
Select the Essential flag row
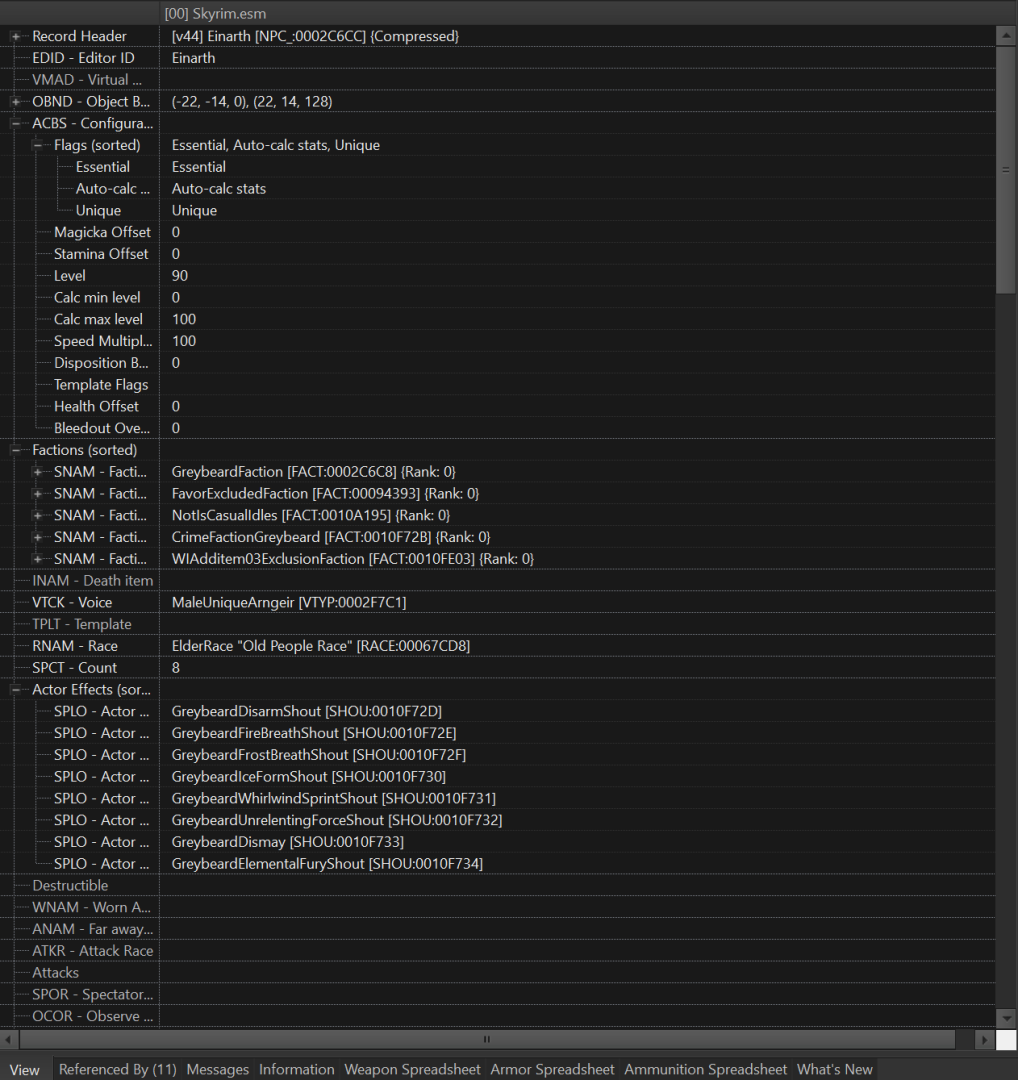point(498,167)
